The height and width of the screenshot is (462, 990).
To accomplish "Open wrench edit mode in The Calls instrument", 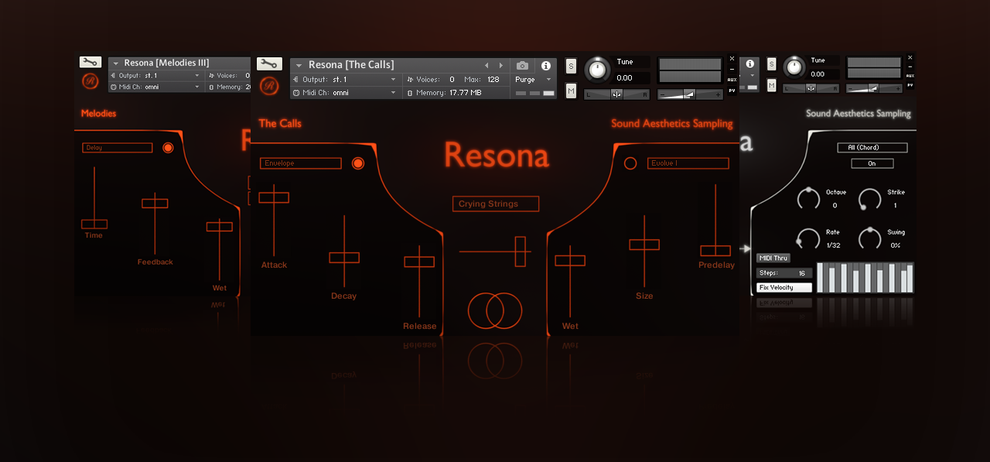I will coord(270,64).
